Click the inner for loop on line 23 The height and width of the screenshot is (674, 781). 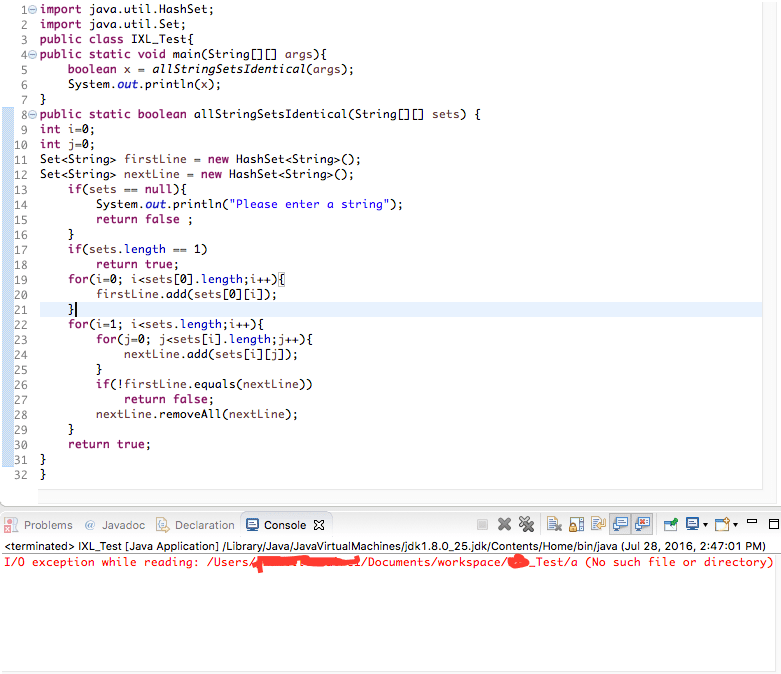pyautogui.click(x=204, y=339)
